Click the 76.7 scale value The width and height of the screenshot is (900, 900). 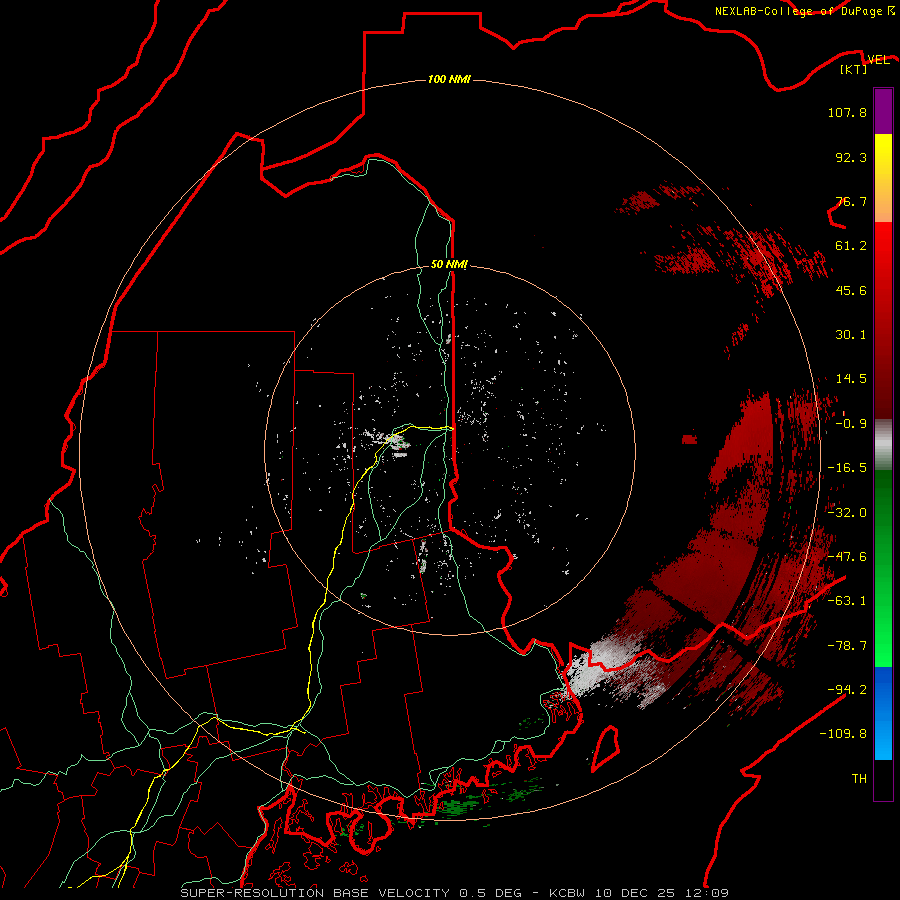(x=851, y=201)
